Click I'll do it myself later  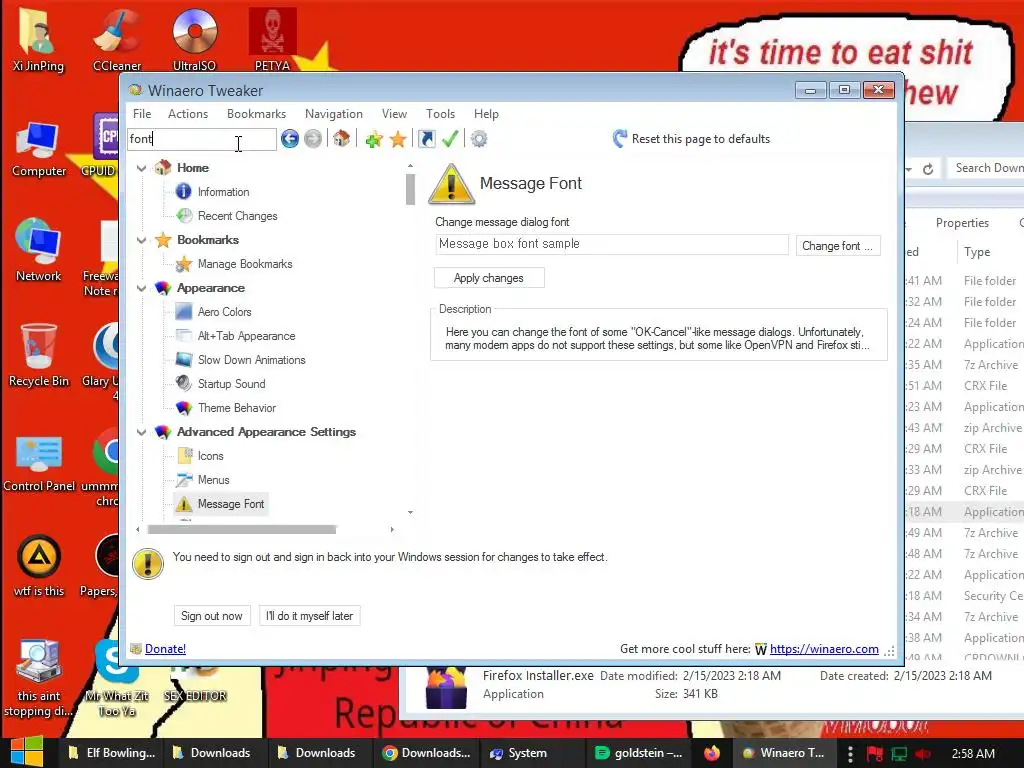pos(309,616)
